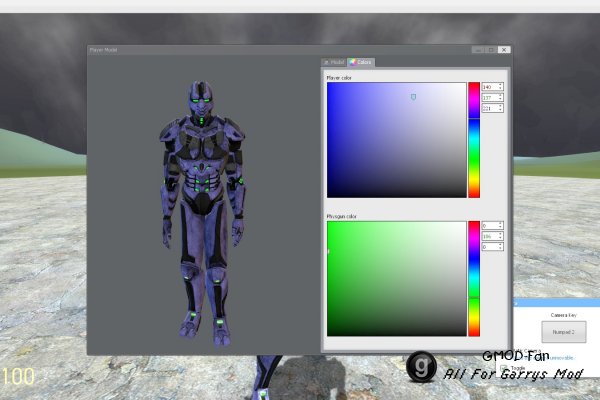Click the Numpad 2 Camera Key button
Screen dimensions: 600x400
(564, 332)
